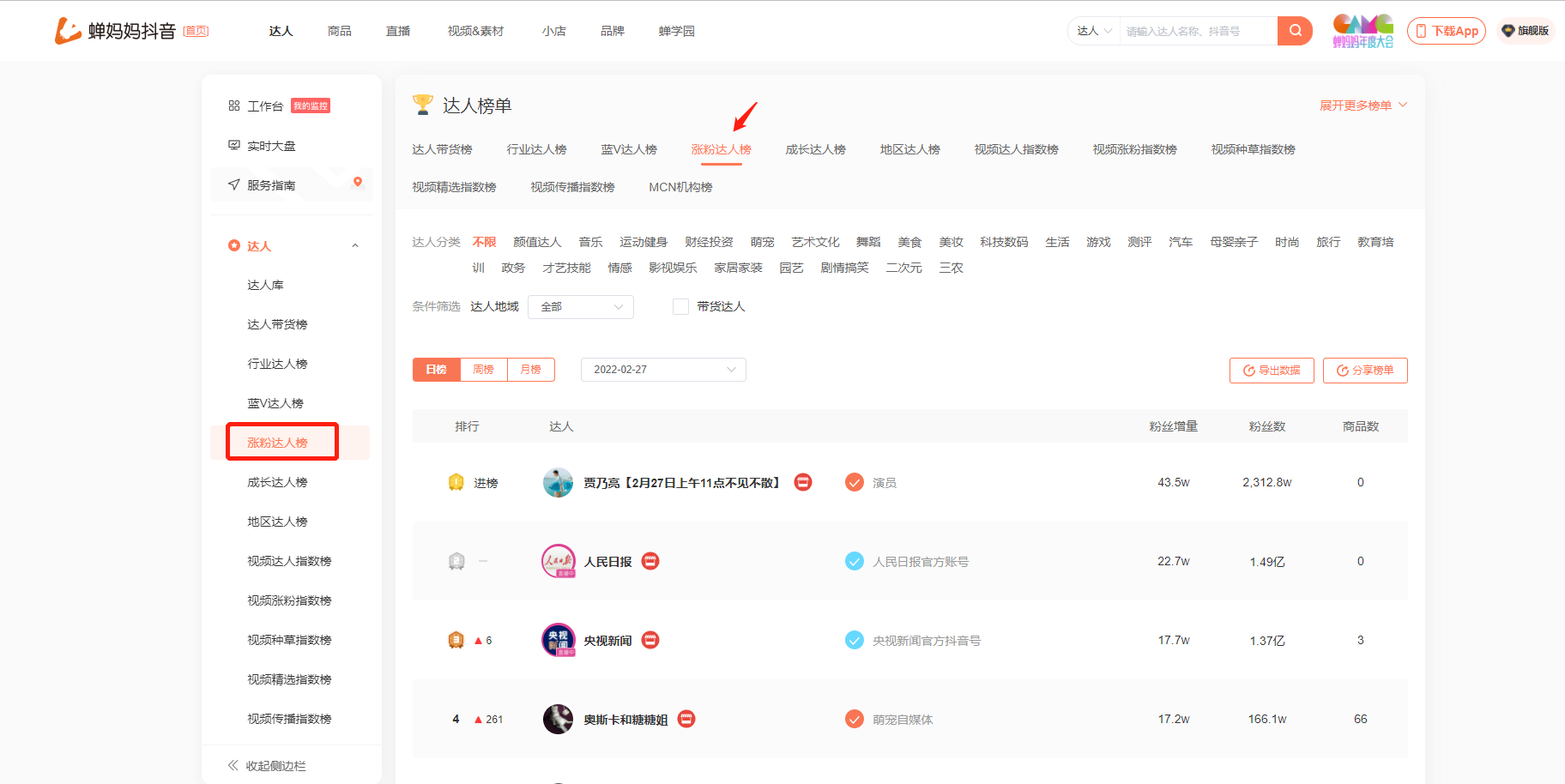Click the orange search magnifier button
Screen dimensions: 1565x784
(x=1295, y=31)
